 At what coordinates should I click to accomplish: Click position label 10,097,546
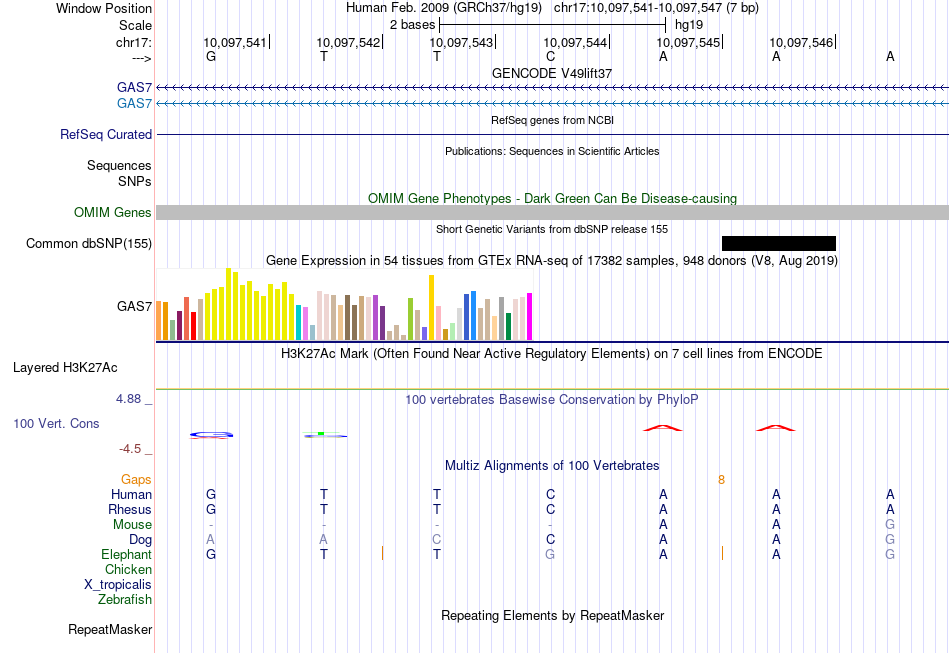pos(802,42)
